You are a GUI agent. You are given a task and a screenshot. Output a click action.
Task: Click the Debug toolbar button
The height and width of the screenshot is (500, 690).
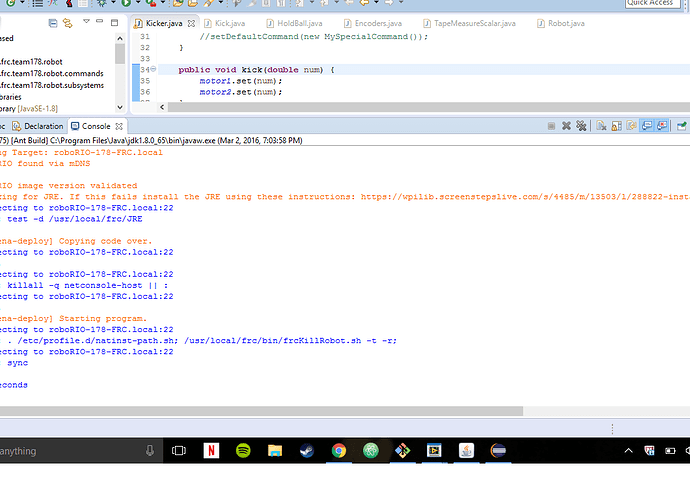click(x=102, y=3)
